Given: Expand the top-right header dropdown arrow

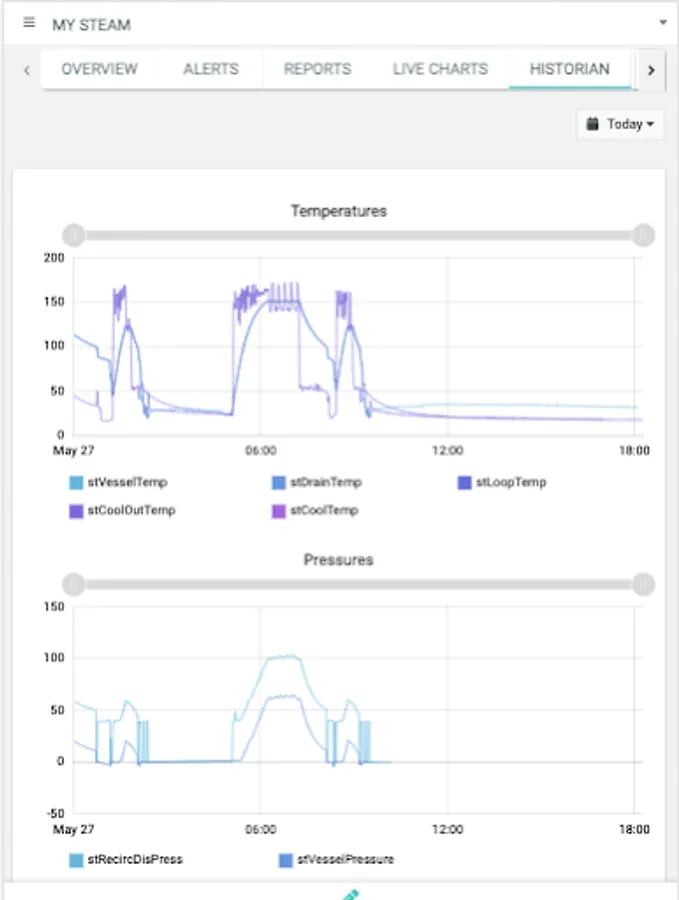Looking at the screenshot, I should [x=663, y=23].
